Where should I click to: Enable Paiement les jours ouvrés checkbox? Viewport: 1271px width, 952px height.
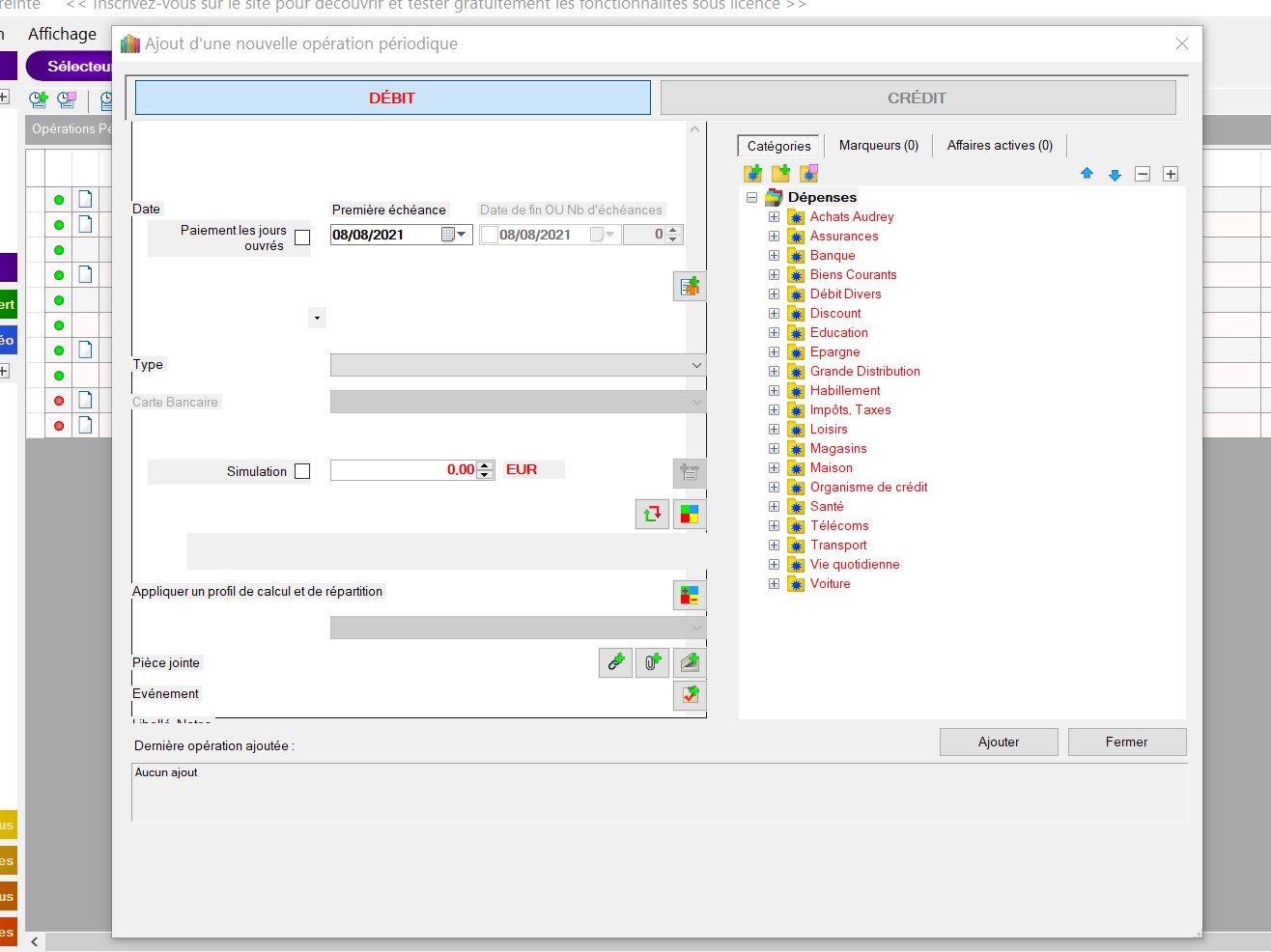(x=302, y=238)
